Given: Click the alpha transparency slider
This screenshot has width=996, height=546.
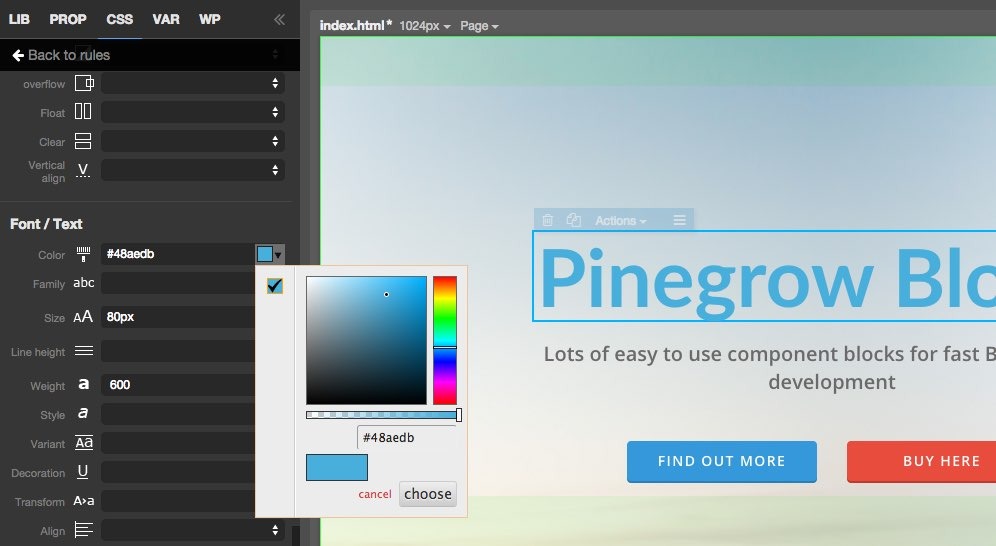Looking at the screenshot, I should (x=383, y=415).
